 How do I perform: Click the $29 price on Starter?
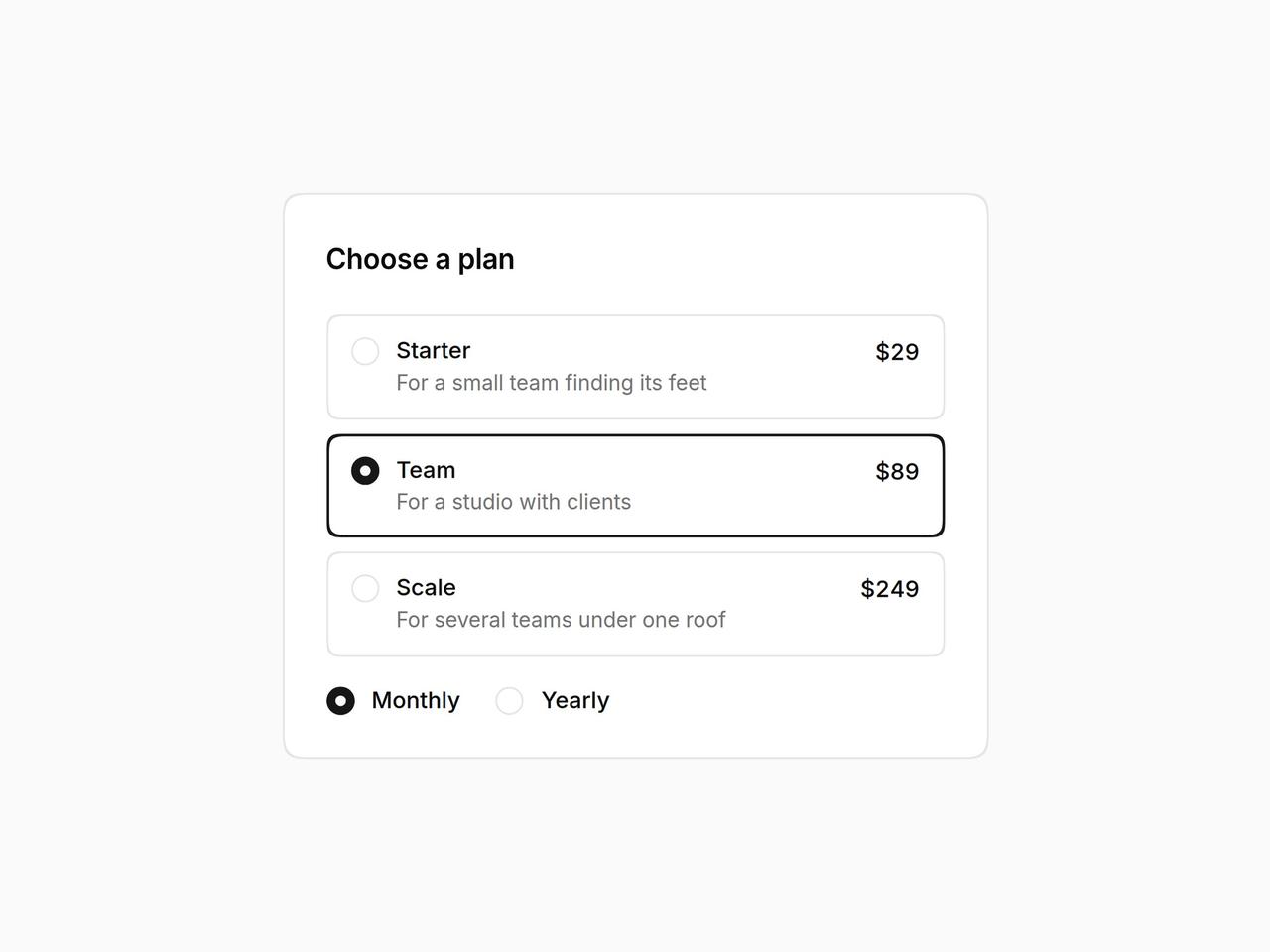coord(897,352)
